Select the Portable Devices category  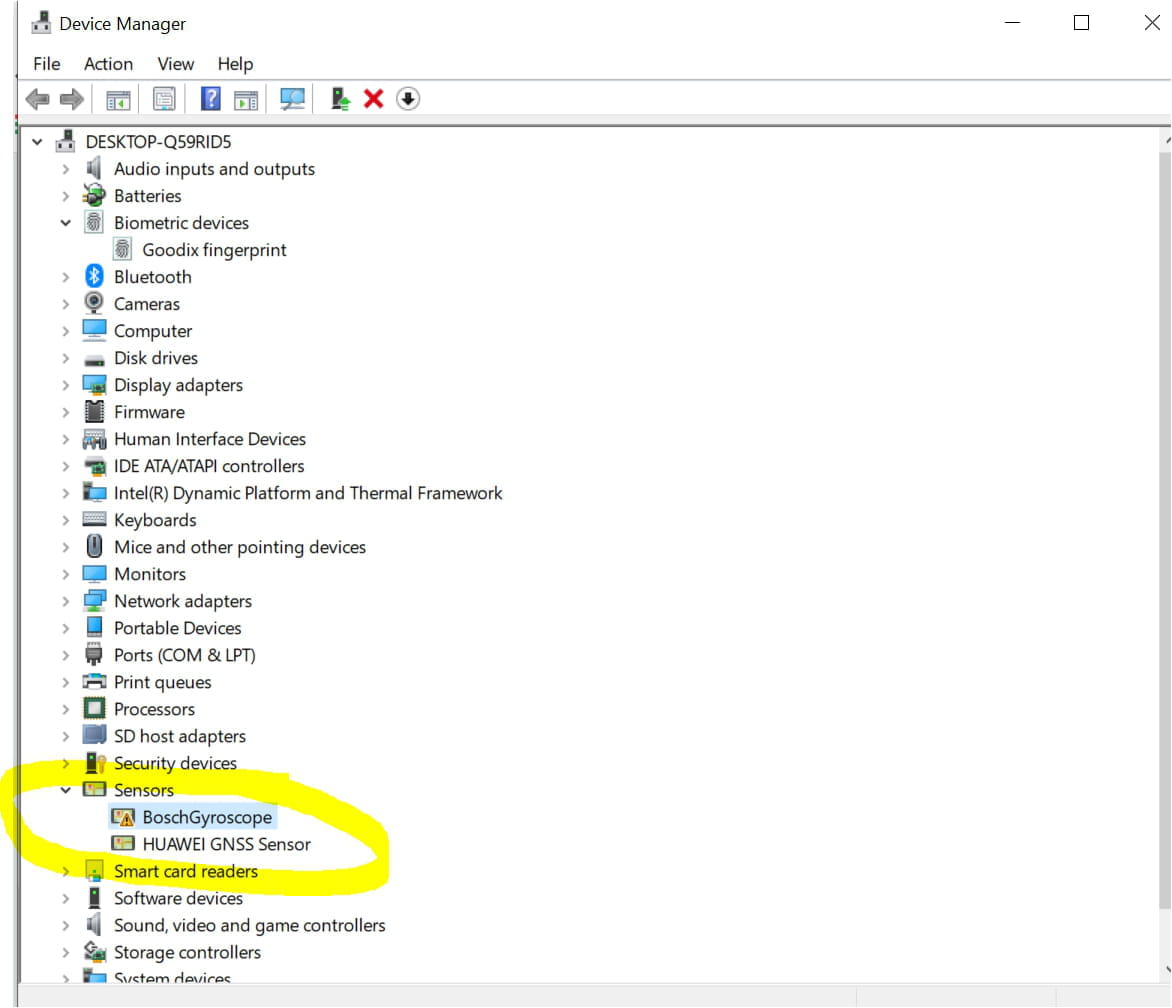178,628
